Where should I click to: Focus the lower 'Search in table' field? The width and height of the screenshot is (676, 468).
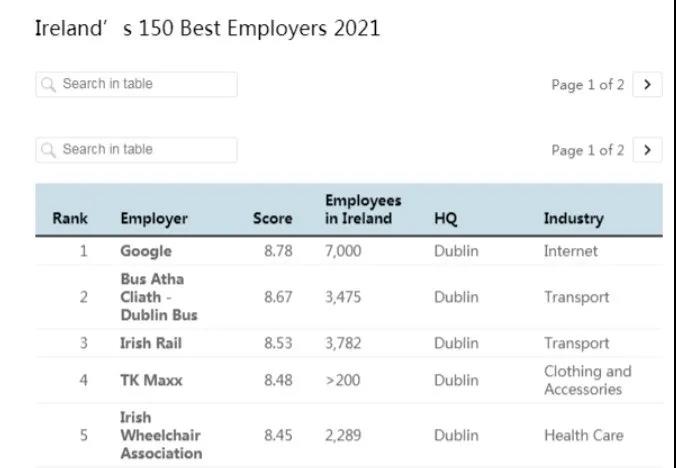point(145,150)
